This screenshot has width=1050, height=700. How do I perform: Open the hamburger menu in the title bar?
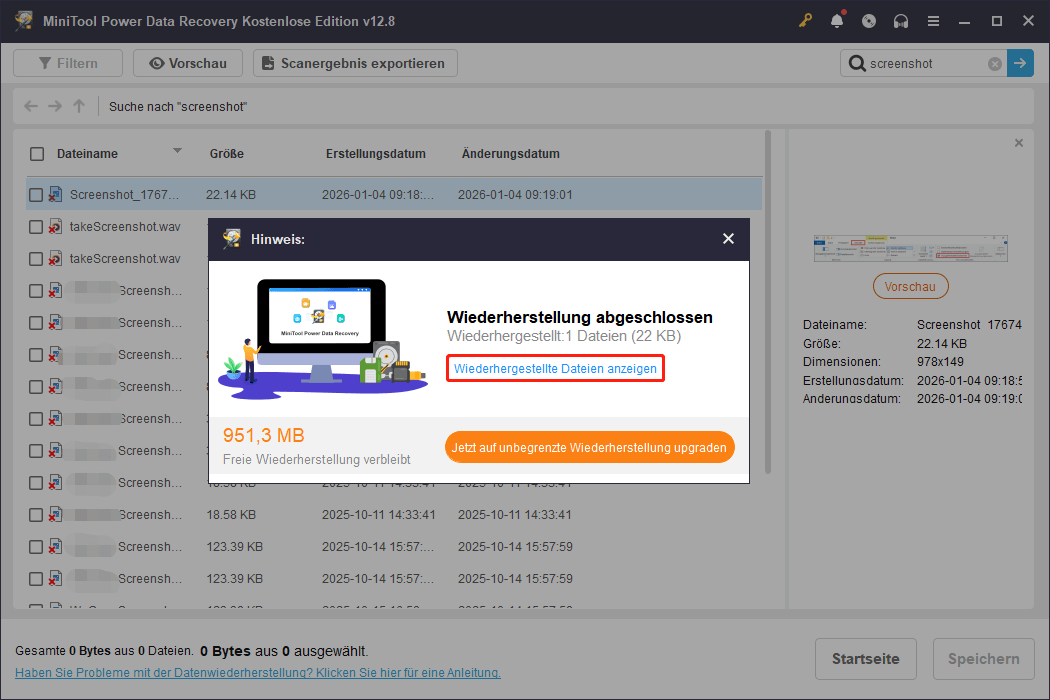[932, 20]
